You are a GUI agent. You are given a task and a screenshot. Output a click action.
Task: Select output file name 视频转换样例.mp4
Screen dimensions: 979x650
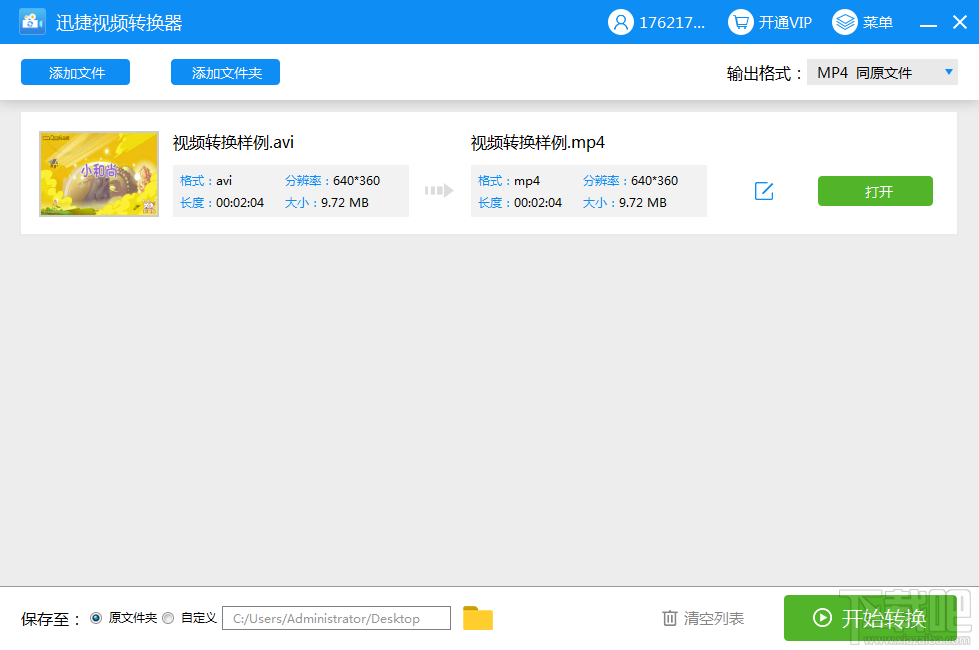(538, 142)
